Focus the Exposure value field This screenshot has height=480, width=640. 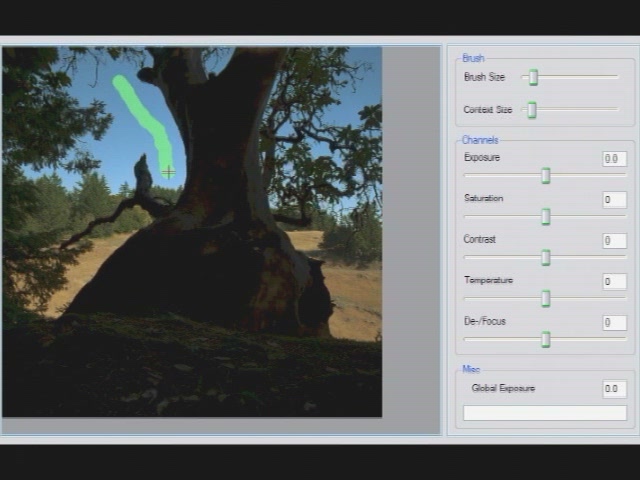[x=614, y=159]
